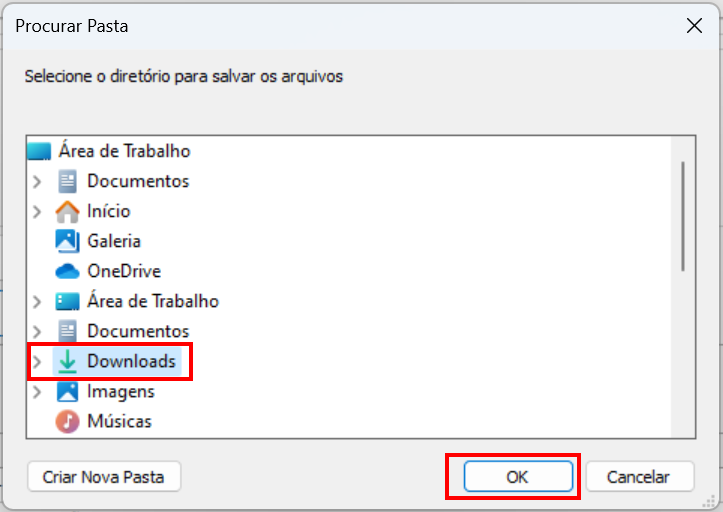Select the OneDrive cloud icon
This screenshot has height=512, width=723.
[67, 271]
